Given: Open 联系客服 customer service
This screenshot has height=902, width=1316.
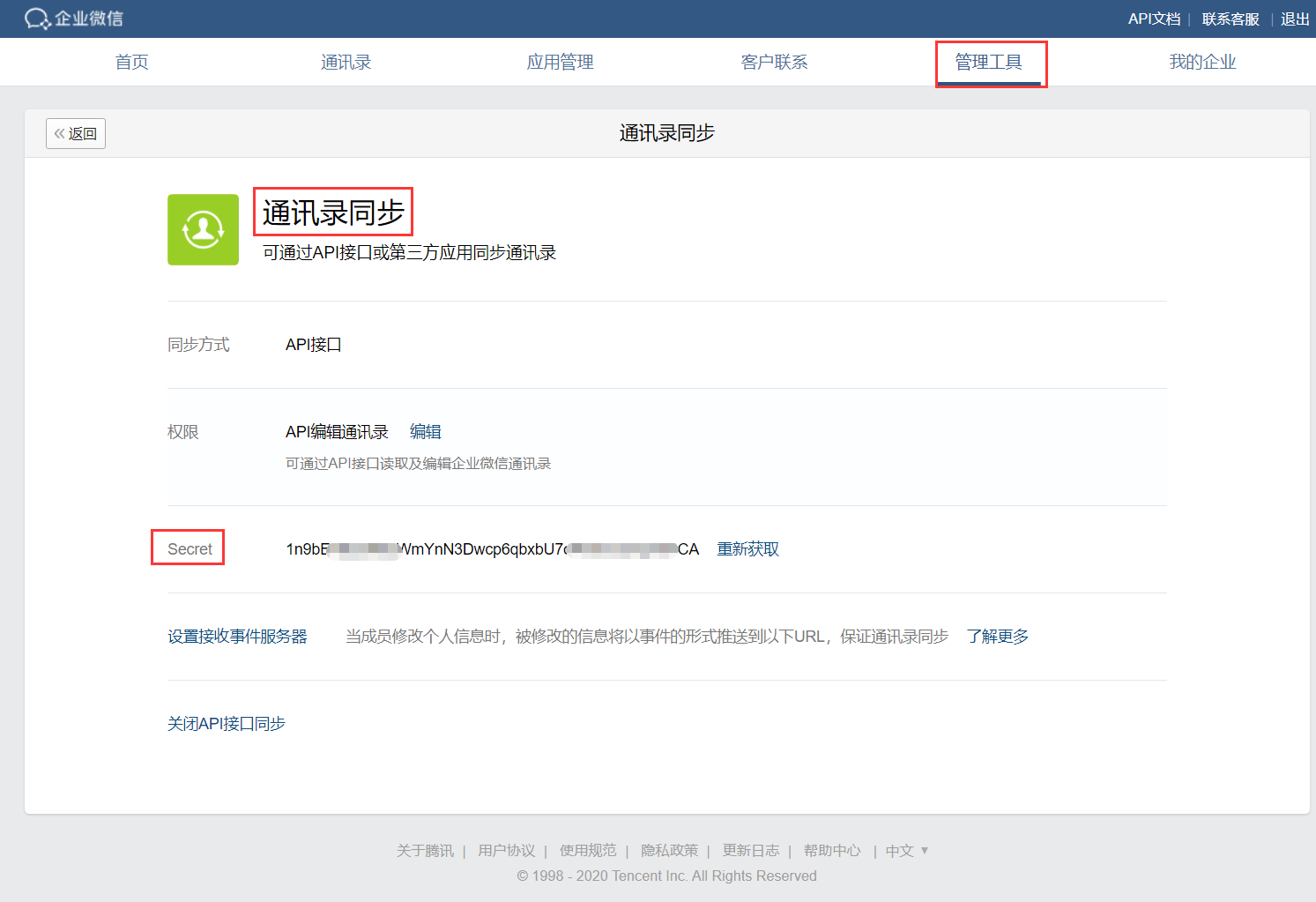Looking at the screenshot, I should [1230, 18].
